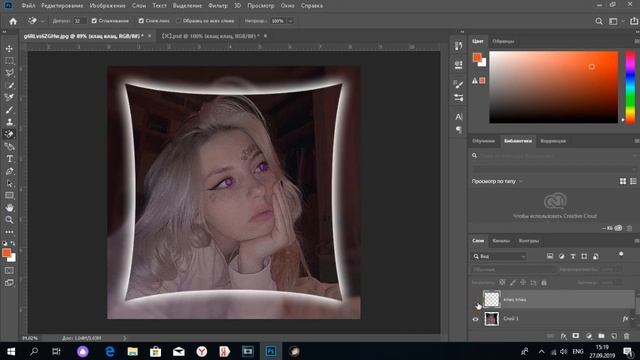Expand Слой 1 layer effects arrow
This screenshot has width=640, height=360.
(x=633, y=319)
